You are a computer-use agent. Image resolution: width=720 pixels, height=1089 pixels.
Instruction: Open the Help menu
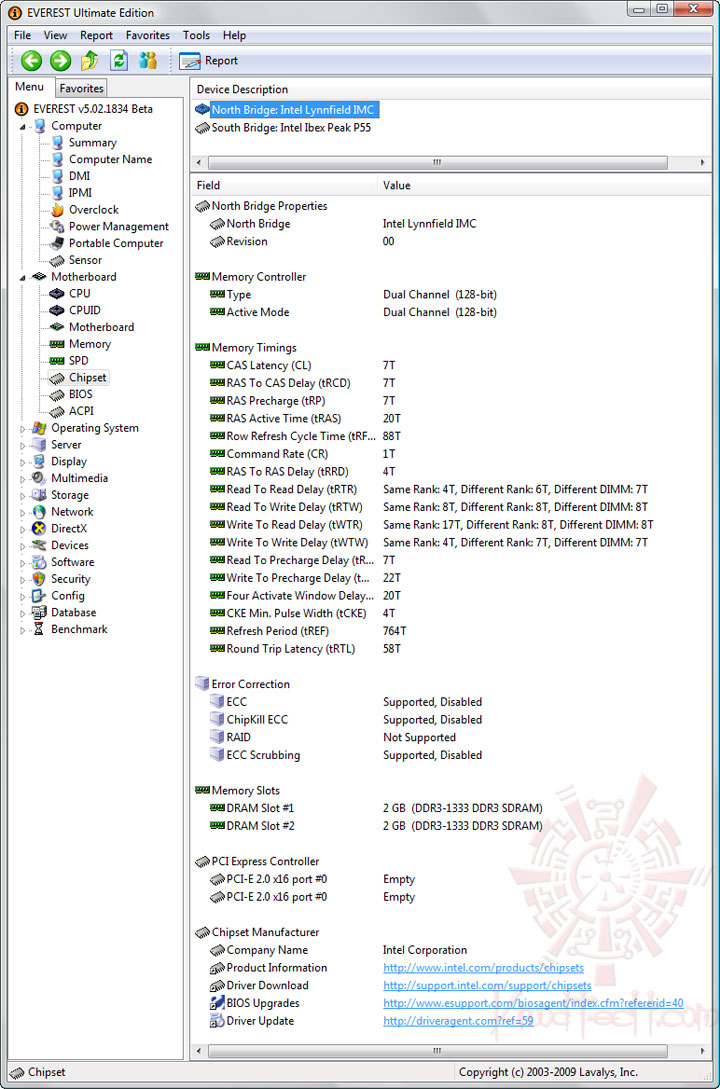pyautogui.click(x=234, y=35)
